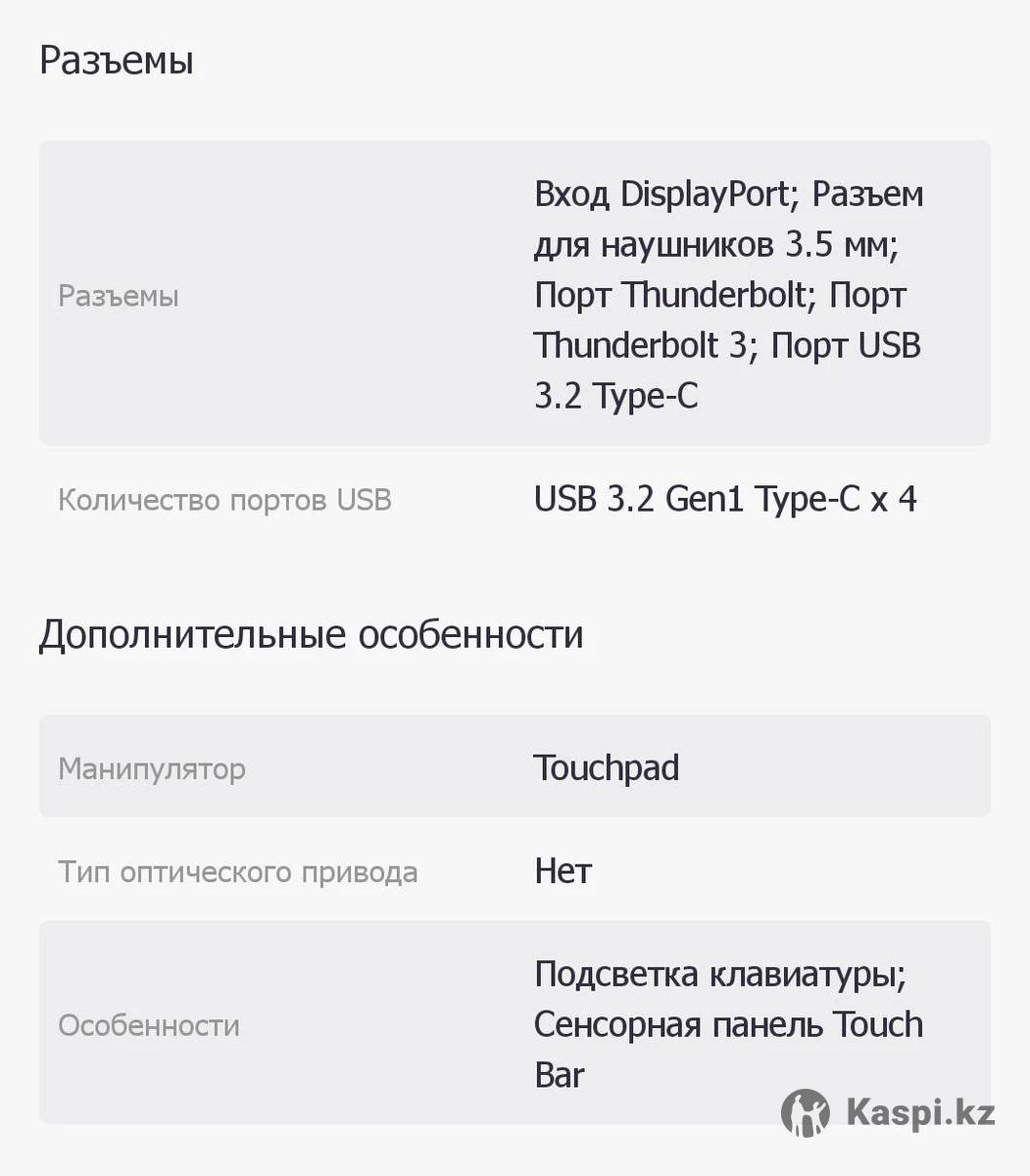This screenshot has width=1030, height=1176.
Task: Select the Подсветка клавиатуры text
Action: [720, 974]
